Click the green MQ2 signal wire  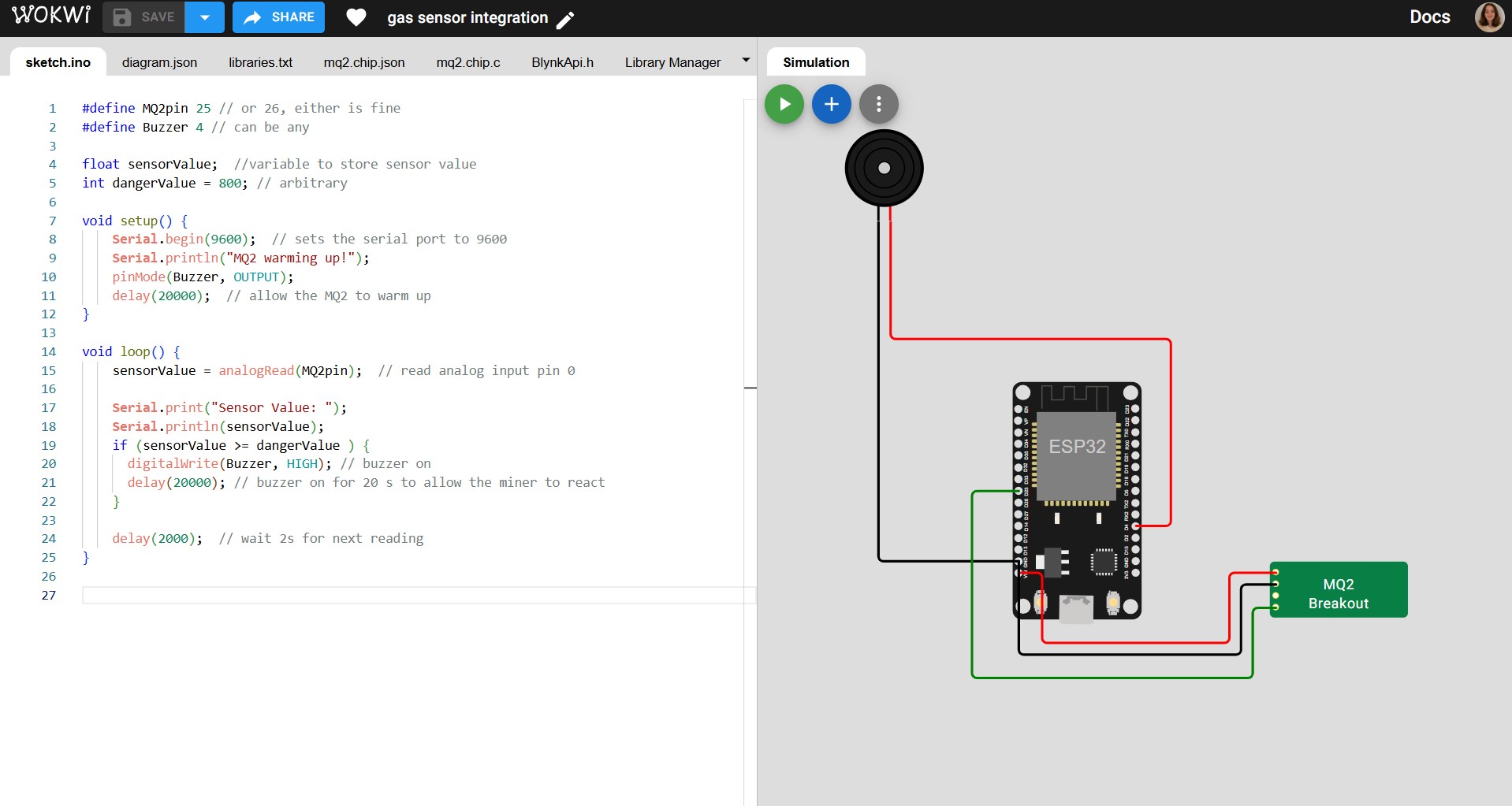pyautogui.click(x=1112, y=677)
